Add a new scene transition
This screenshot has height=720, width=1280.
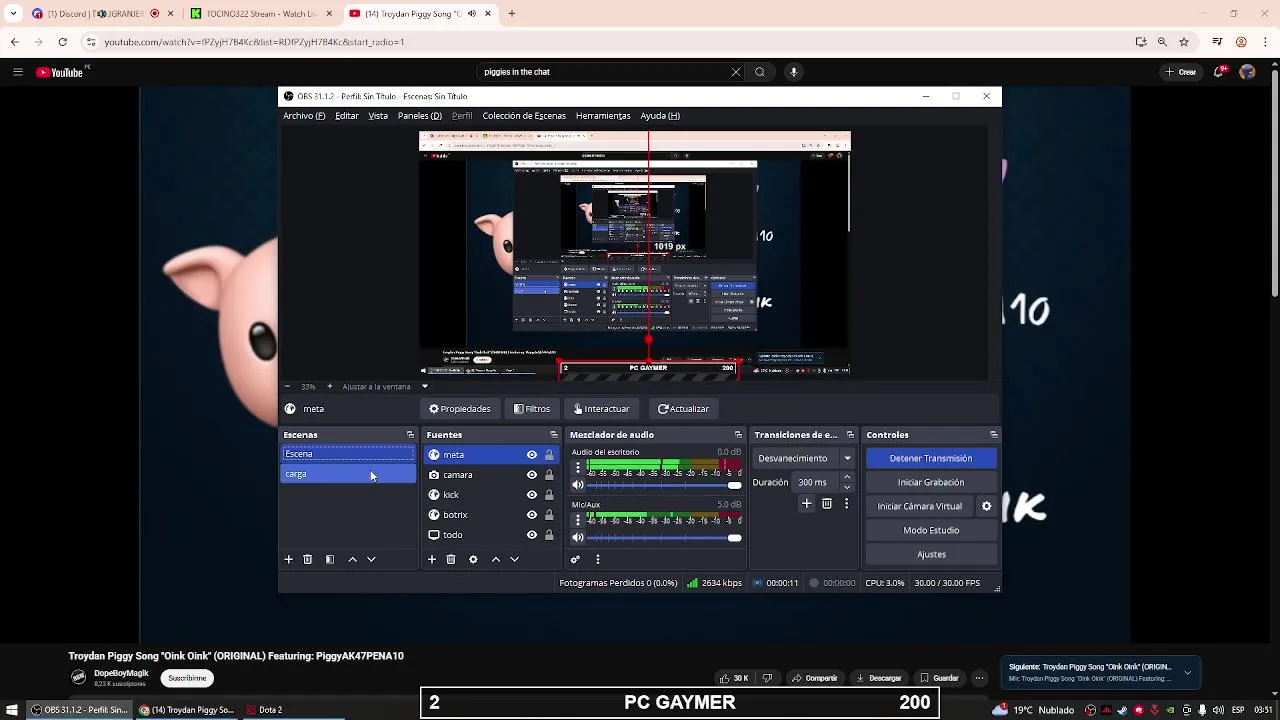[807, 504]
